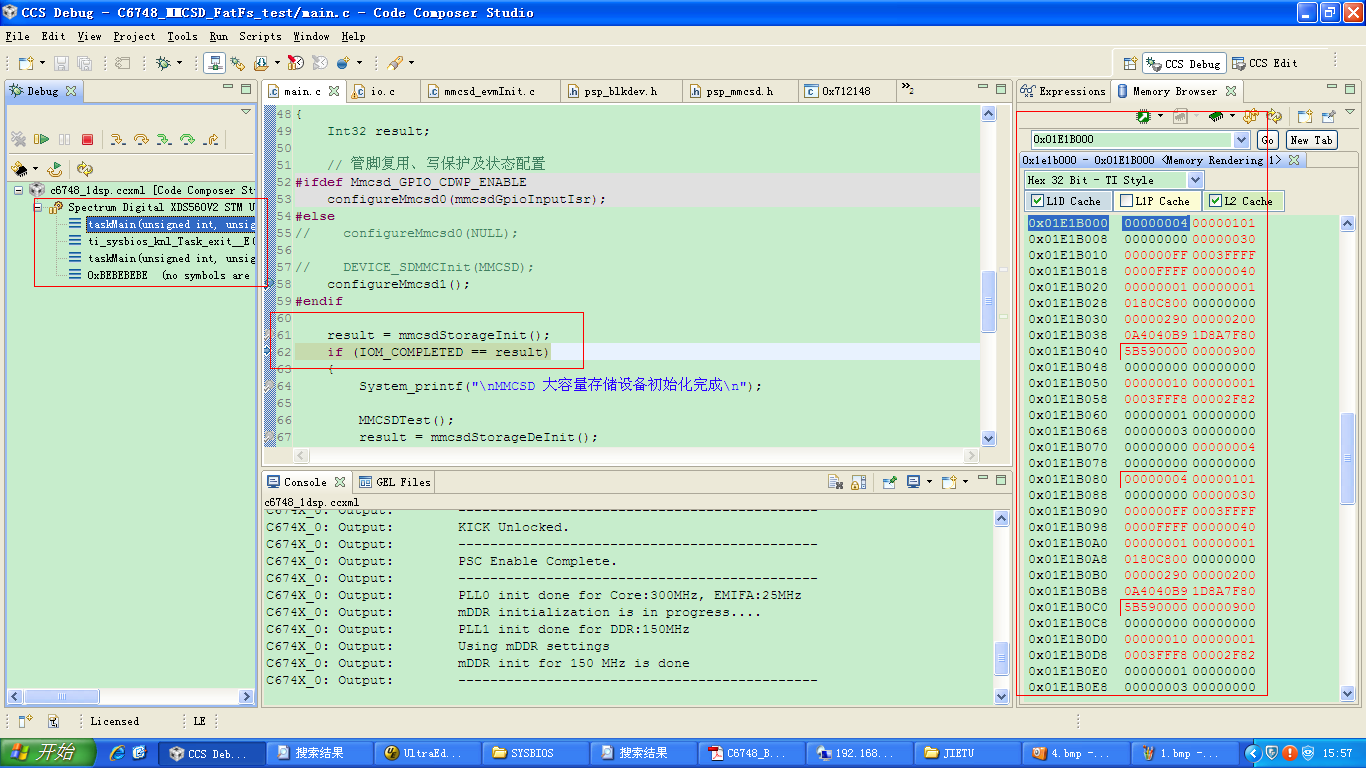Viewport: 1366px width, 768px height.
Task: Click the yellow Step Into icon
Action: [117, 140]
